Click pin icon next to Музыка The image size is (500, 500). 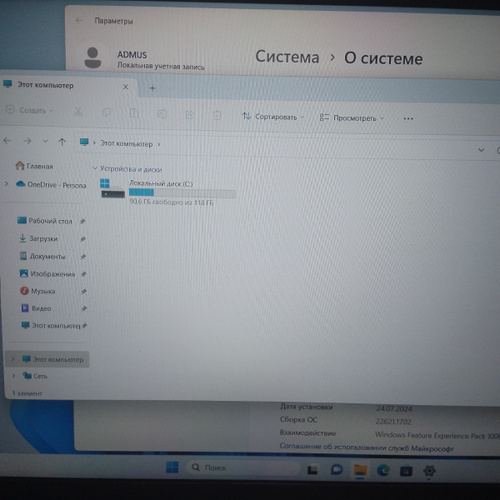[x=84, y=292]
